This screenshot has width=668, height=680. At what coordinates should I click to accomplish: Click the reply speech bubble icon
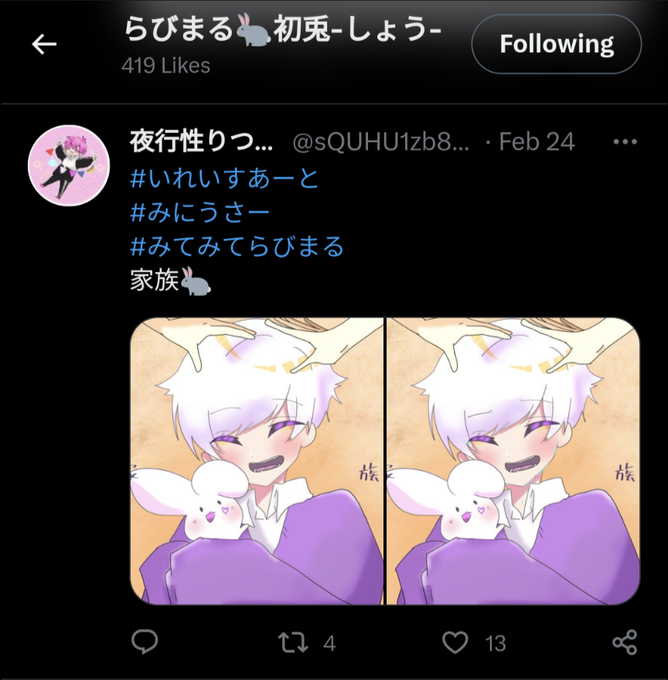pyautogui.click(x=144, y=642)
